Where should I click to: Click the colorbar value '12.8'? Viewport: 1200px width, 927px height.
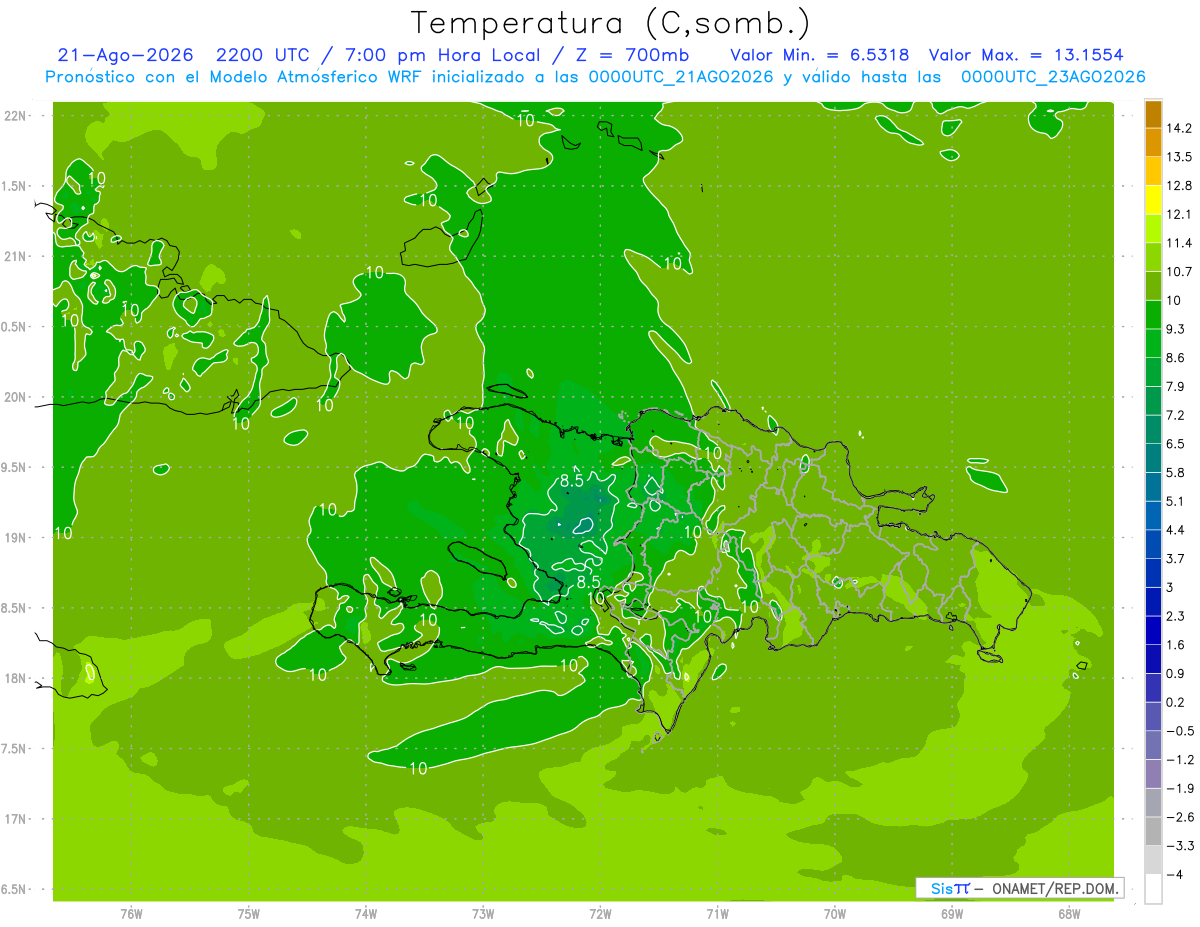point(1180,186)
